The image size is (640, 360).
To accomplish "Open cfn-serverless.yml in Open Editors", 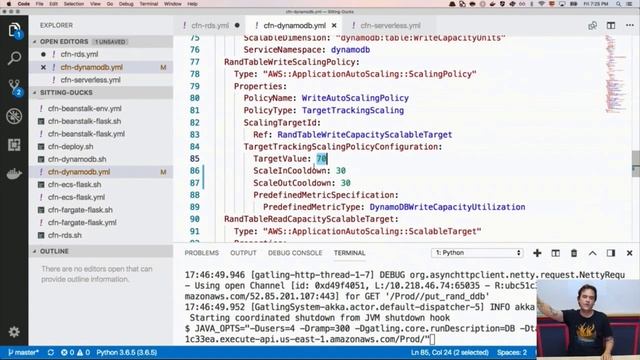I will click(x=101, y=80).
